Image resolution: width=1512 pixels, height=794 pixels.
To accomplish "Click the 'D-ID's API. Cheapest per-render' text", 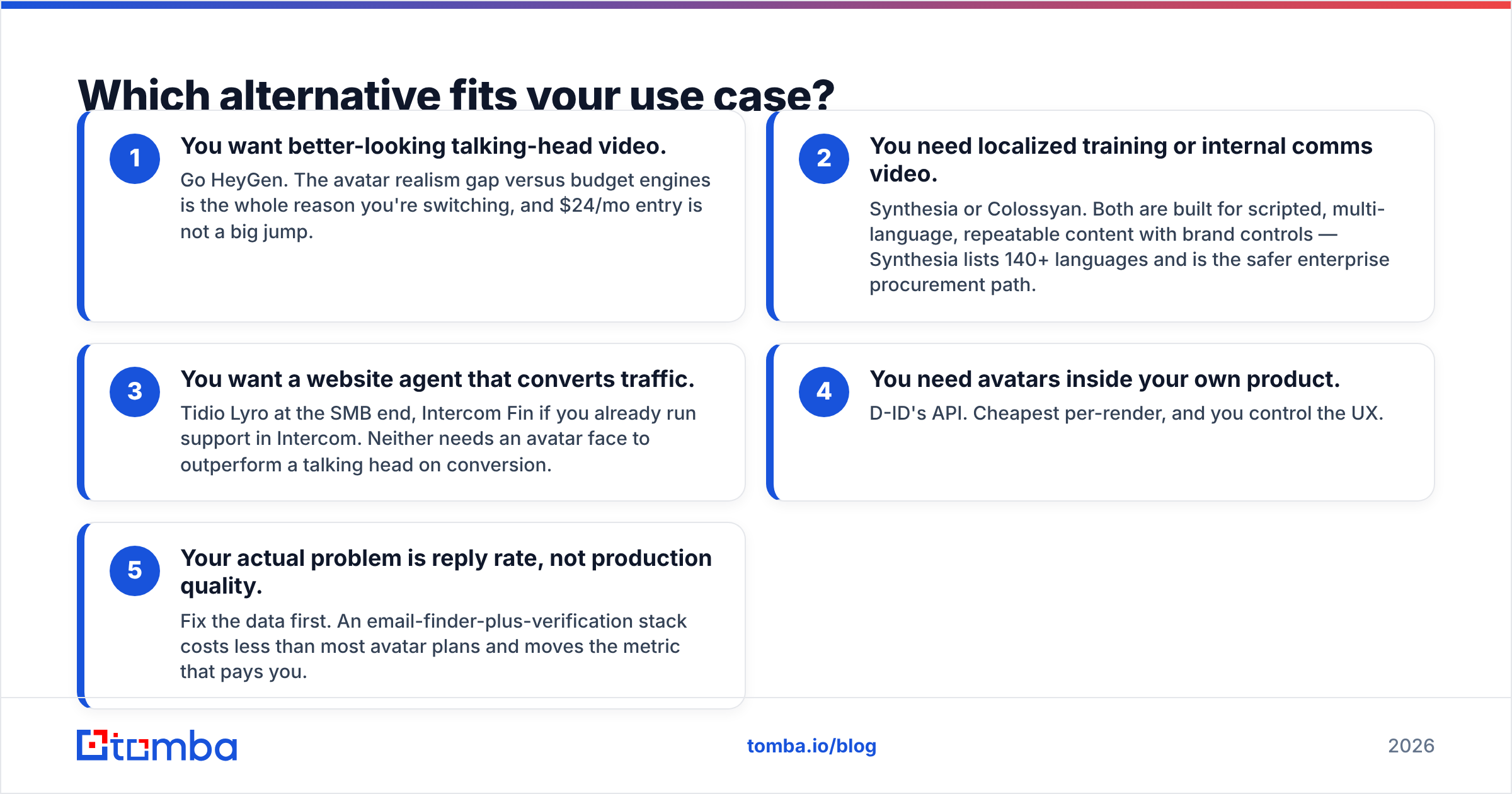I will point(1126,413).
